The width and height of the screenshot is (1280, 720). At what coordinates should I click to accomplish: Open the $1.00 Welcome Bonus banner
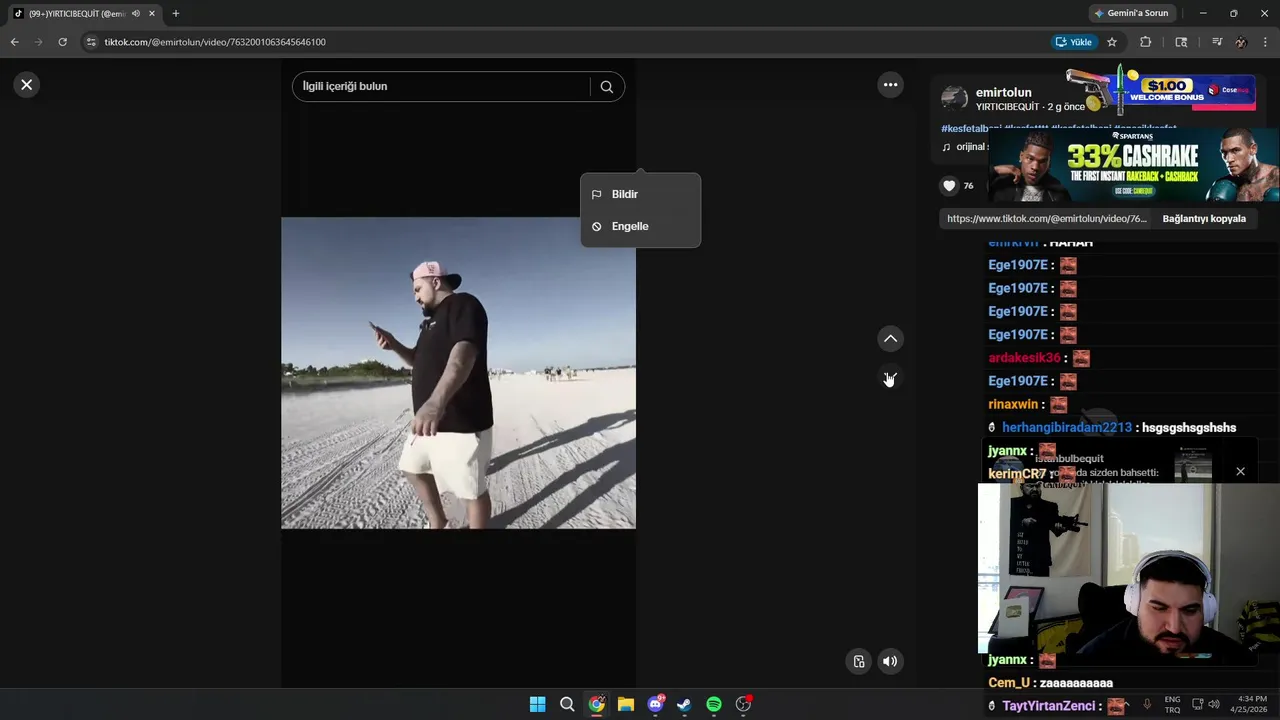click(x=1160, y=90)
